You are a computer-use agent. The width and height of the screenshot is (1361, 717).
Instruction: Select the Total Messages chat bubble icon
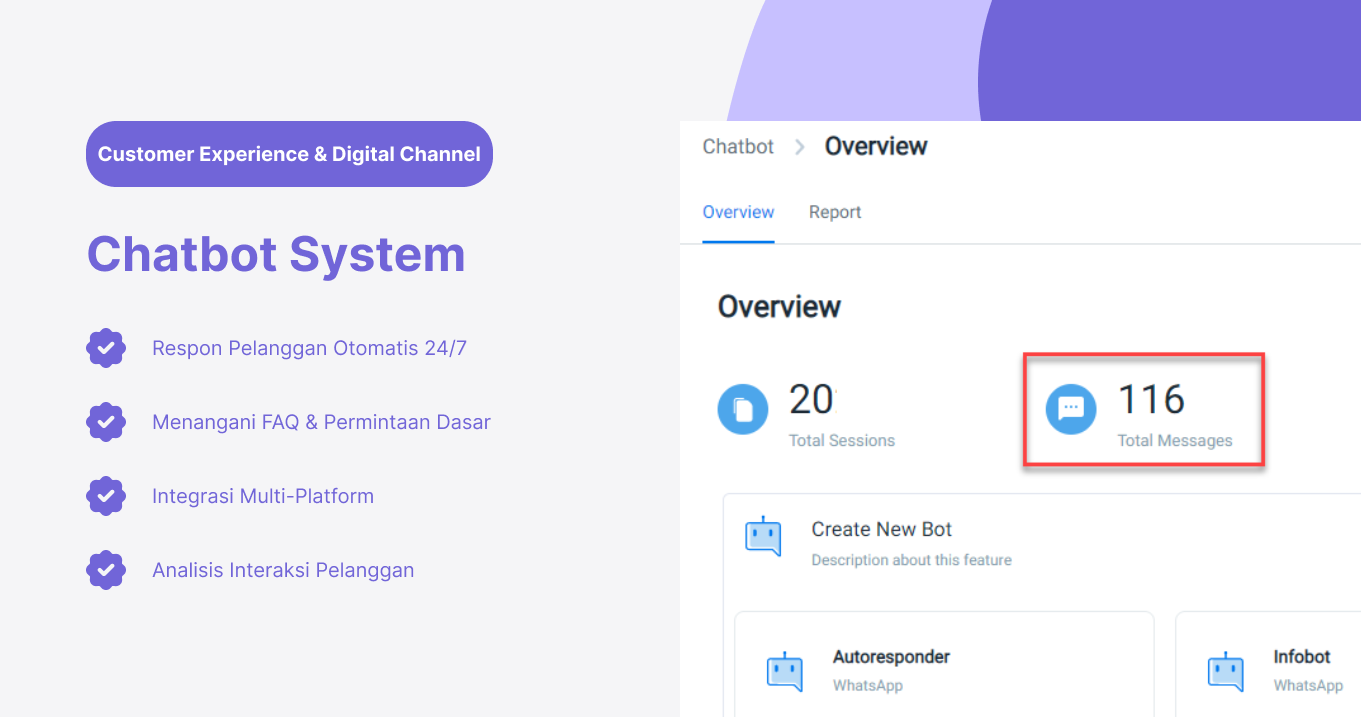point(1070,410)
